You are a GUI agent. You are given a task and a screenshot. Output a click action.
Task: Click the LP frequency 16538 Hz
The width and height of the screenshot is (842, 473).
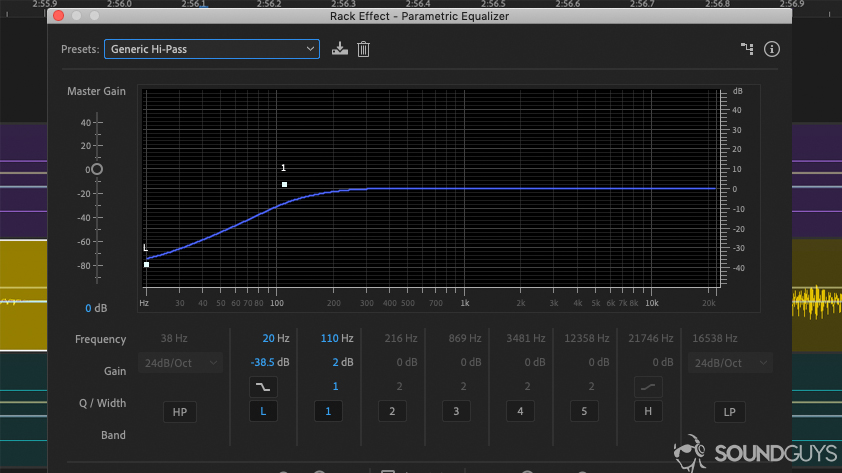coord(715,338)
